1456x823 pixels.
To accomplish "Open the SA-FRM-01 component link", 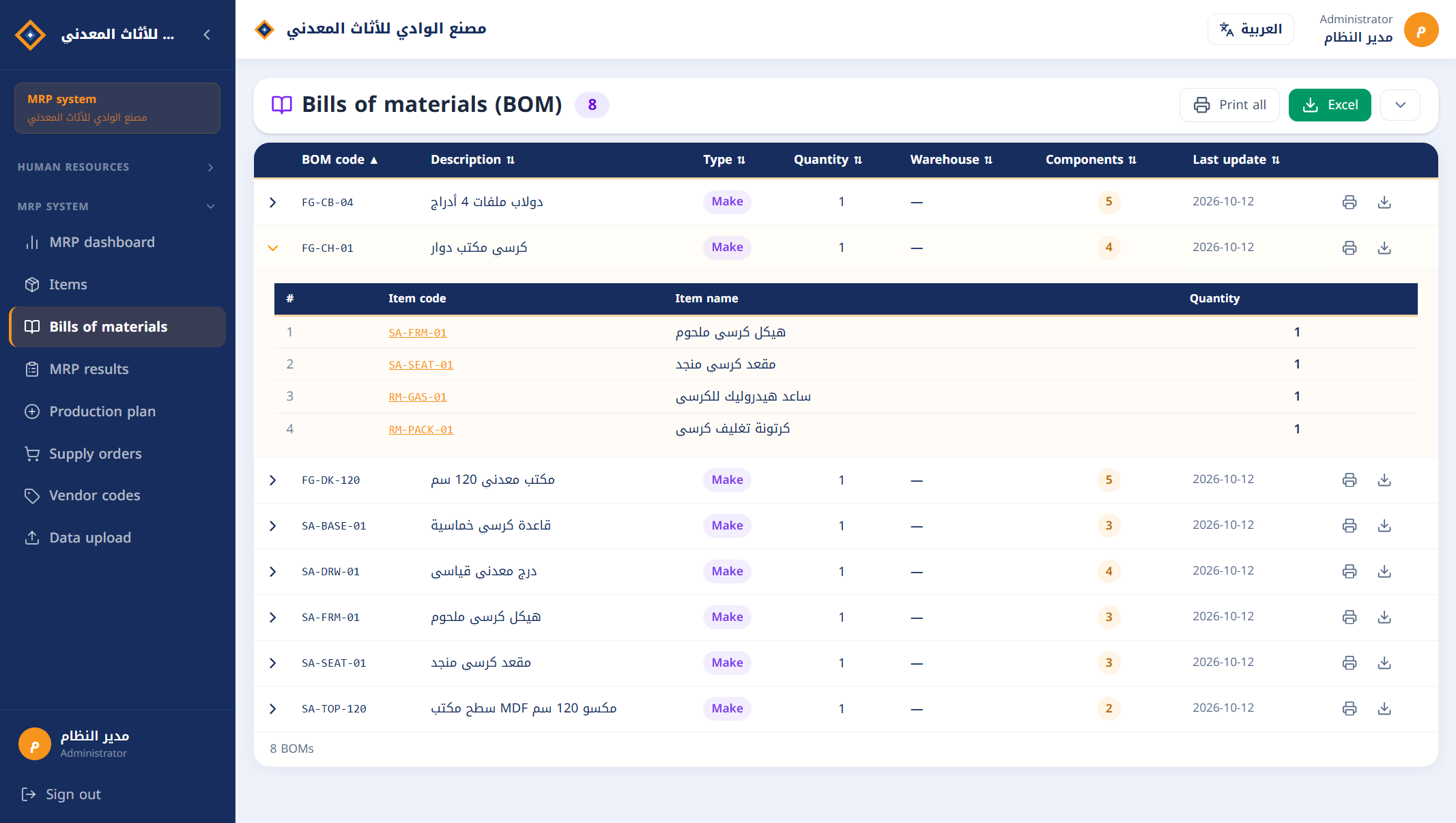I will click(x=418, y=333).
